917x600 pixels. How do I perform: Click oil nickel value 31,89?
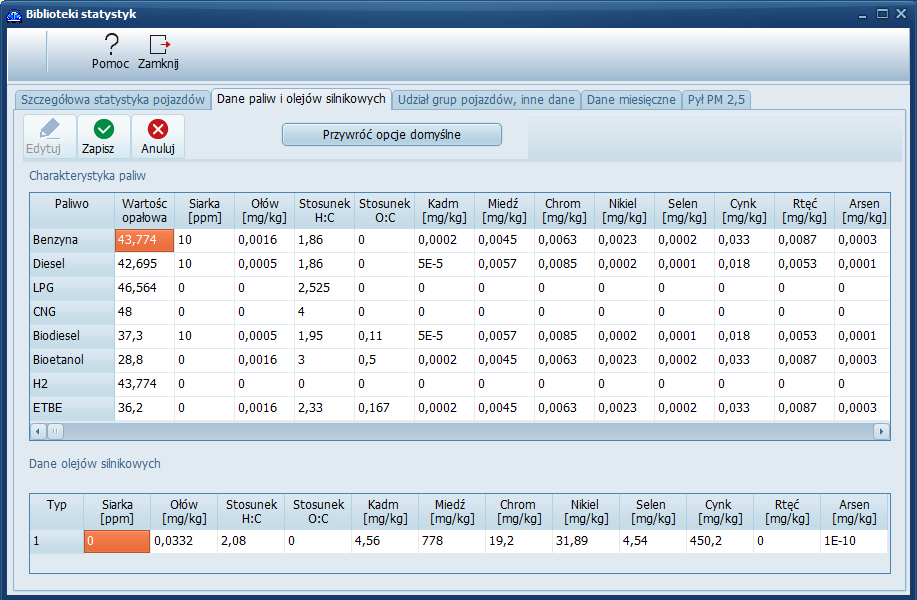click(x=585, y=541)
